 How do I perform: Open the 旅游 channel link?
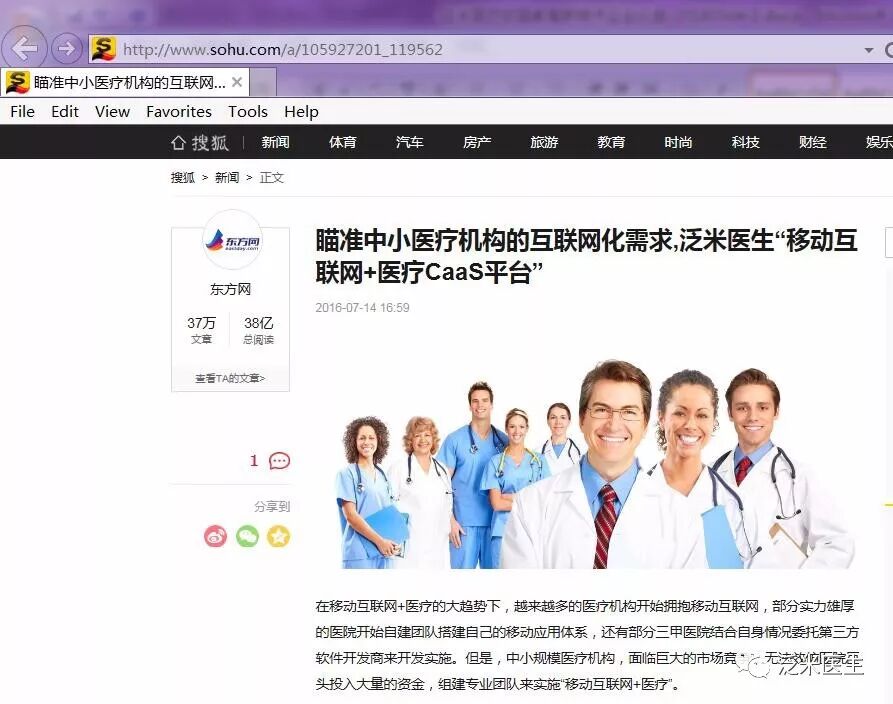tap(544, 142)
